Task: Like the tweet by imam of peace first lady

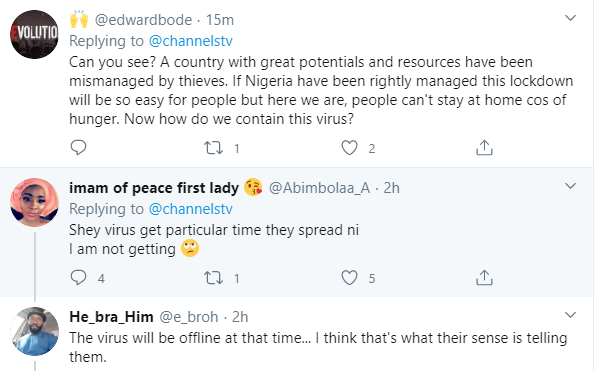Action: tap(349, 278)
